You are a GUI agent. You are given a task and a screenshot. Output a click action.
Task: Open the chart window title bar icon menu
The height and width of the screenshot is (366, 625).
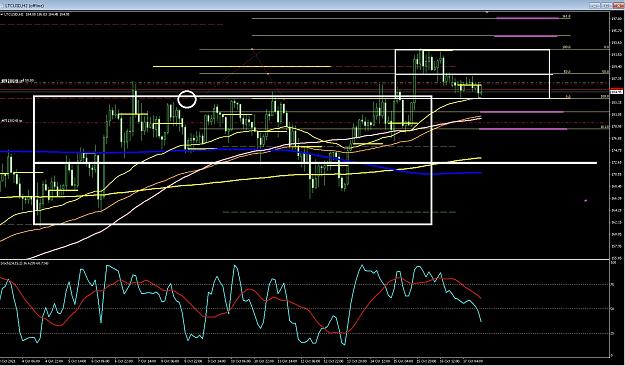click(3, 5)
